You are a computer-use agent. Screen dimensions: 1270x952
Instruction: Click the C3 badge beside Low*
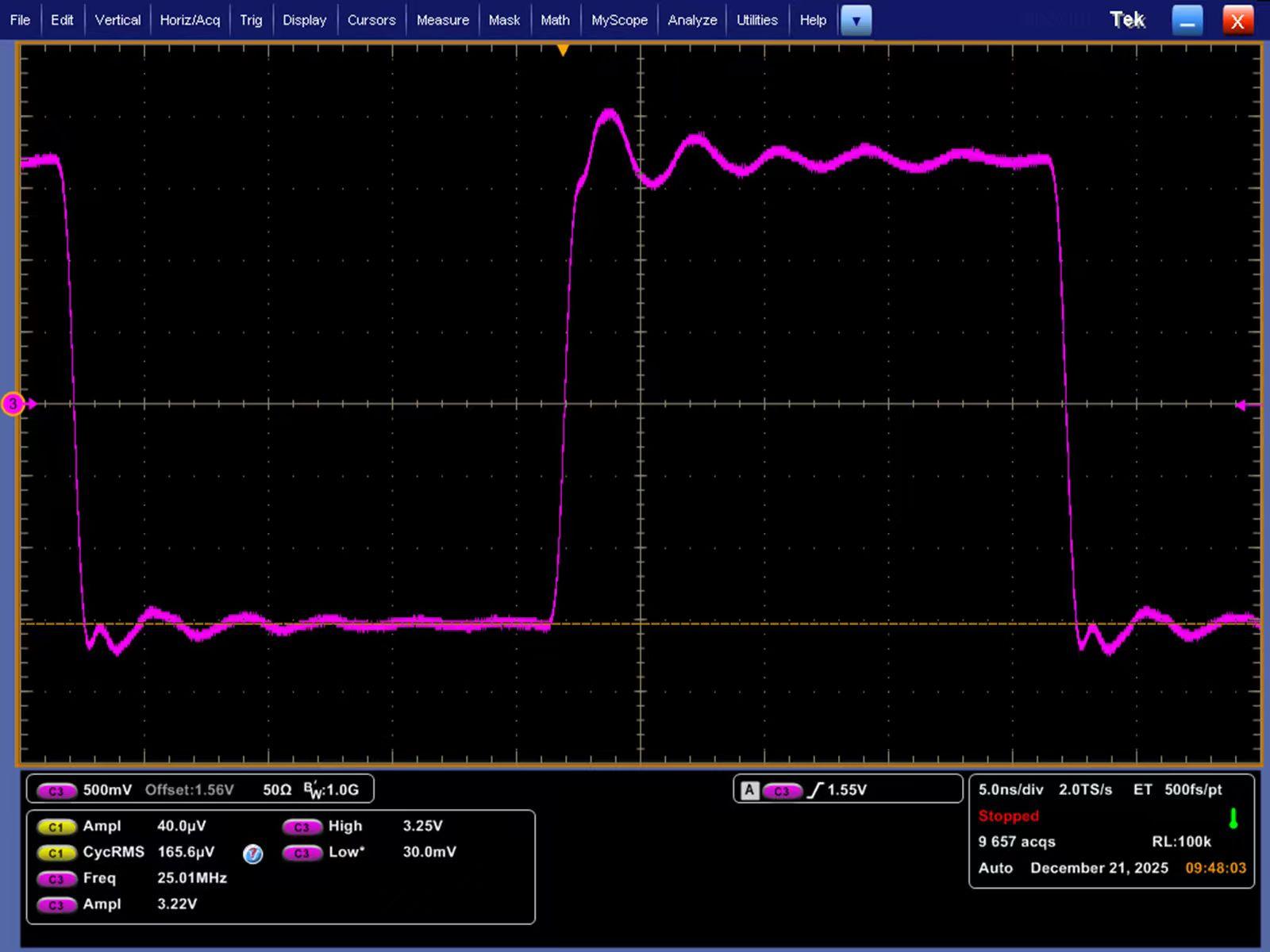(x=302, y=853)
